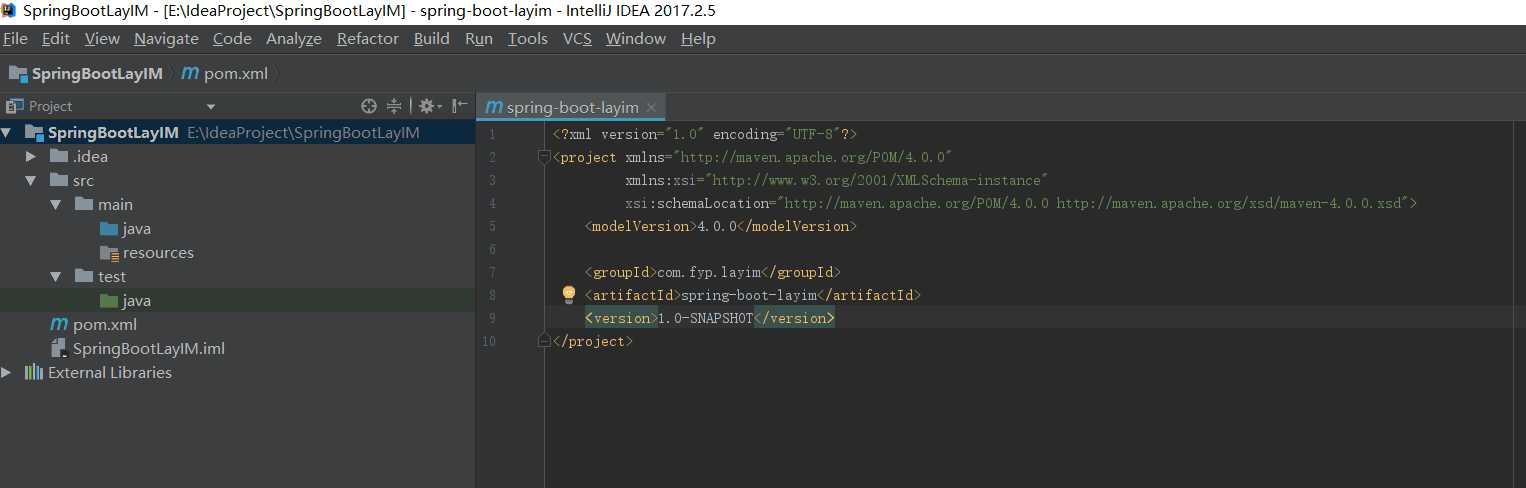The height and width of the screenshot is (488, 1526).
Task: Open the File menu
Action: point(15,38)
